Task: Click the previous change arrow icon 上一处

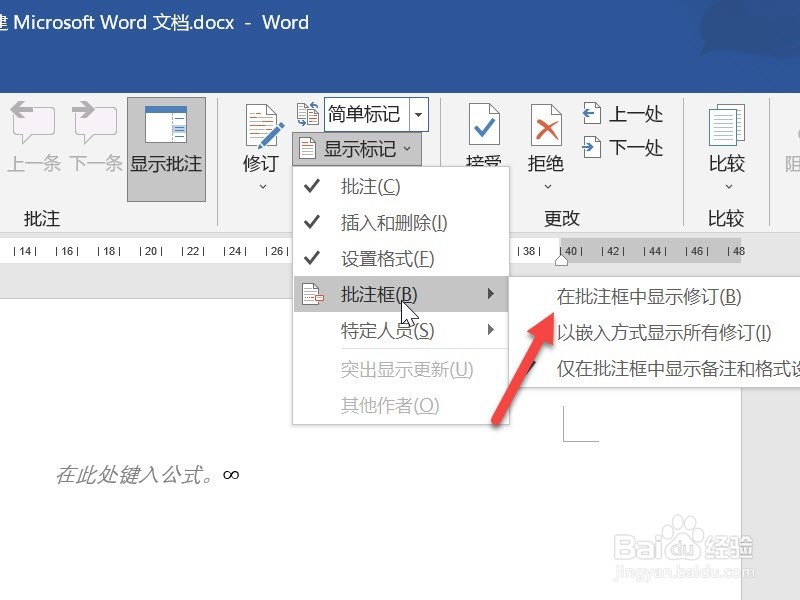Action: pos(591,113)
